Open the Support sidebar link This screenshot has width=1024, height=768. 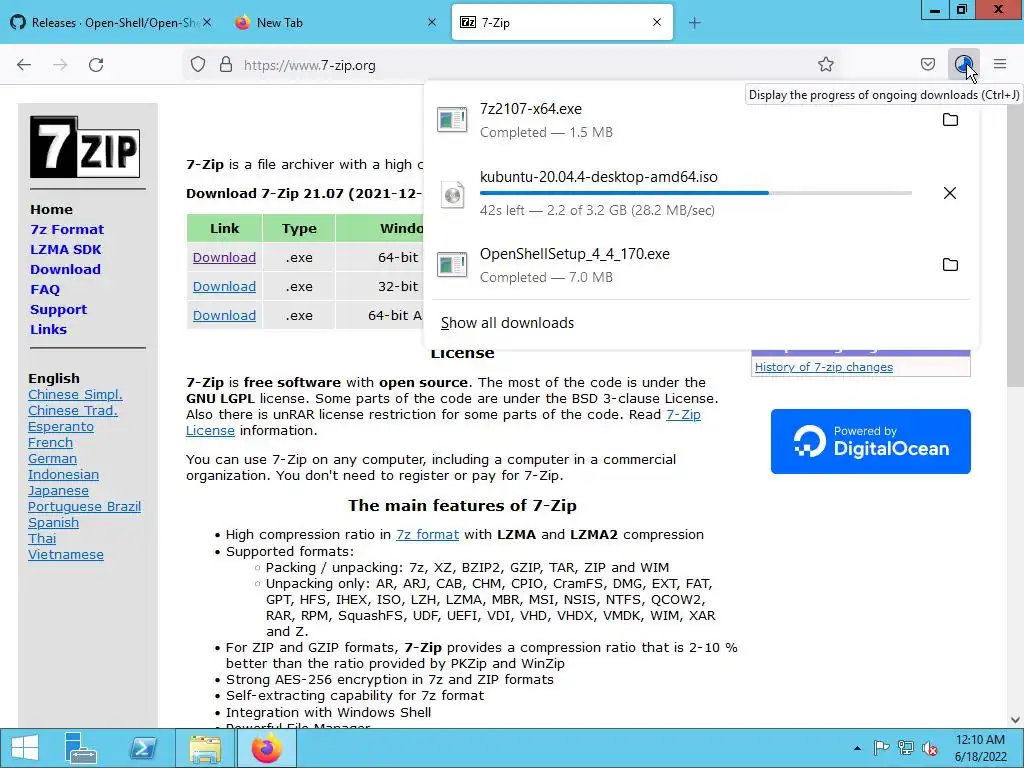tap(59, 310)
